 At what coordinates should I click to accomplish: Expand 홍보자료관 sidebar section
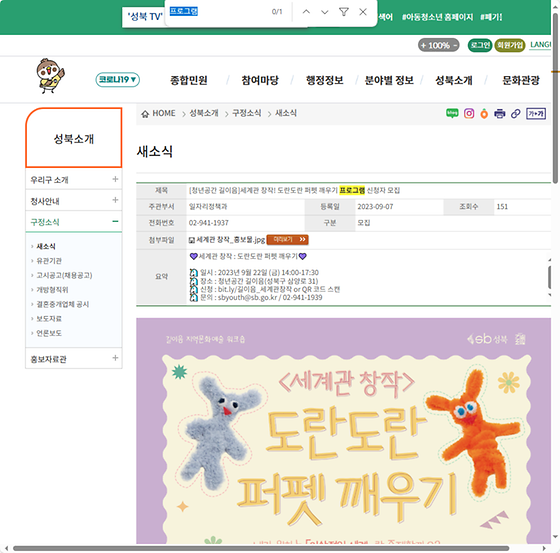point(115,358)
